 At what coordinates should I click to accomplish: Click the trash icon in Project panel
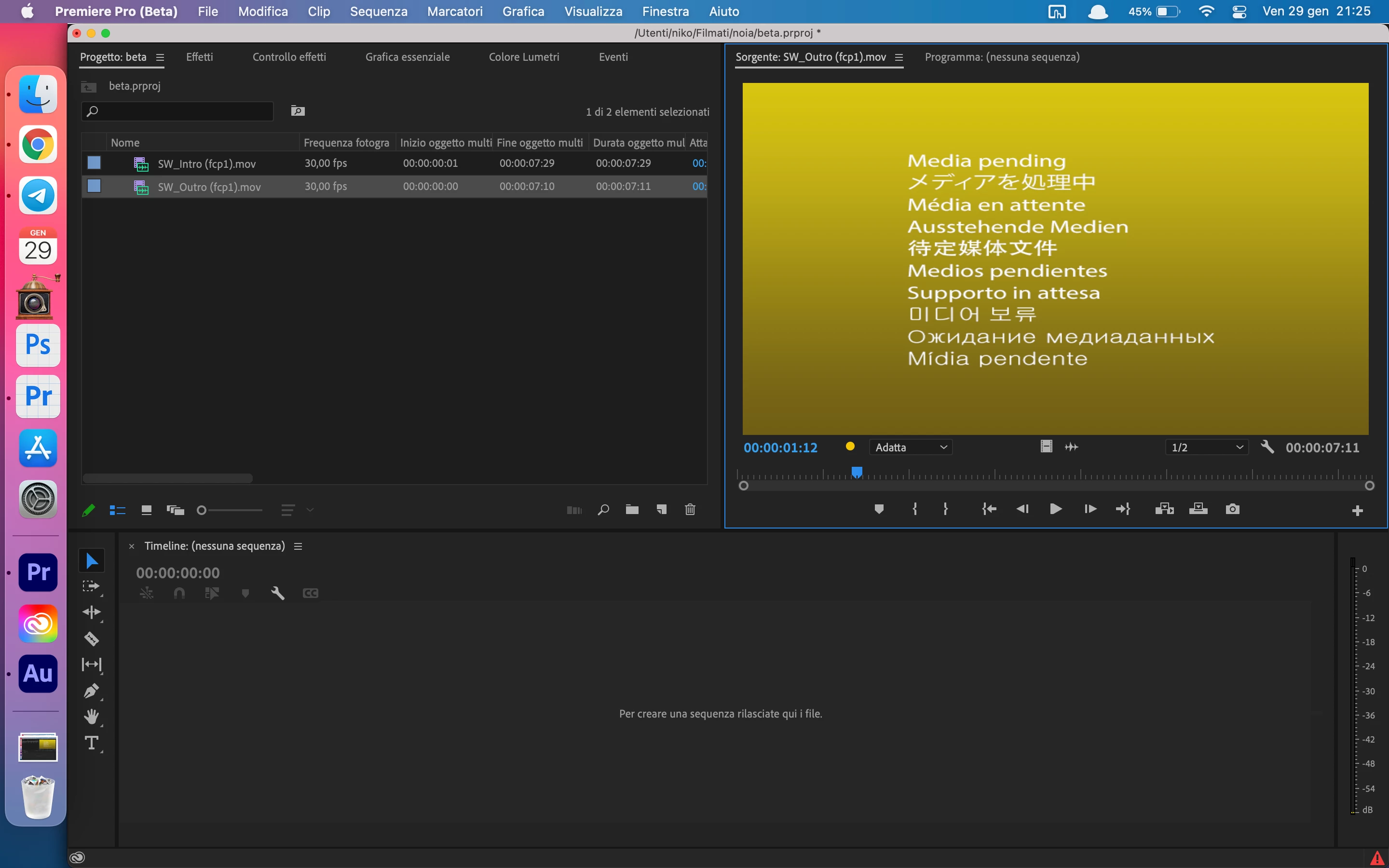pyautogui.click(x=690, y=510)
